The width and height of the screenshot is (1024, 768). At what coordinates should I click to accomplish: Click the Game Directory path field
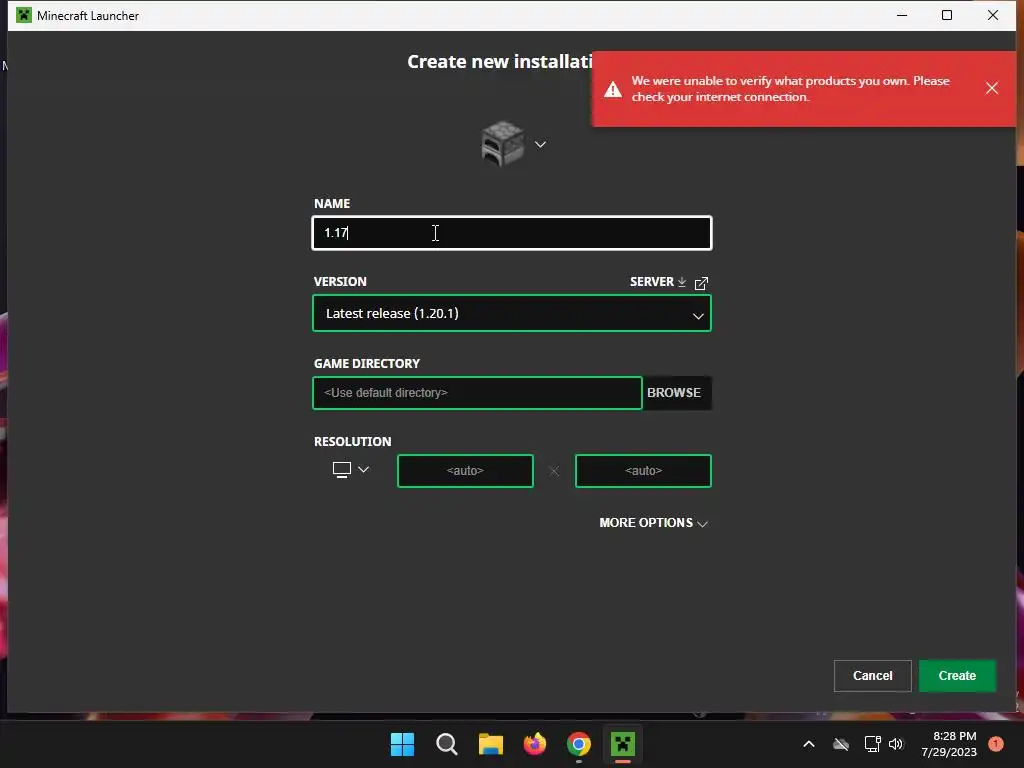(477, 393)
